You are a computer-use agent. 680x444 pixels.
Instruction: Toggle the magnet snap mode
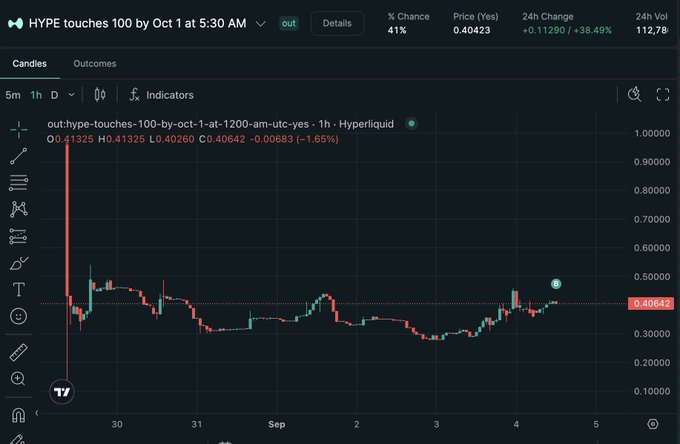click(18, 415)
